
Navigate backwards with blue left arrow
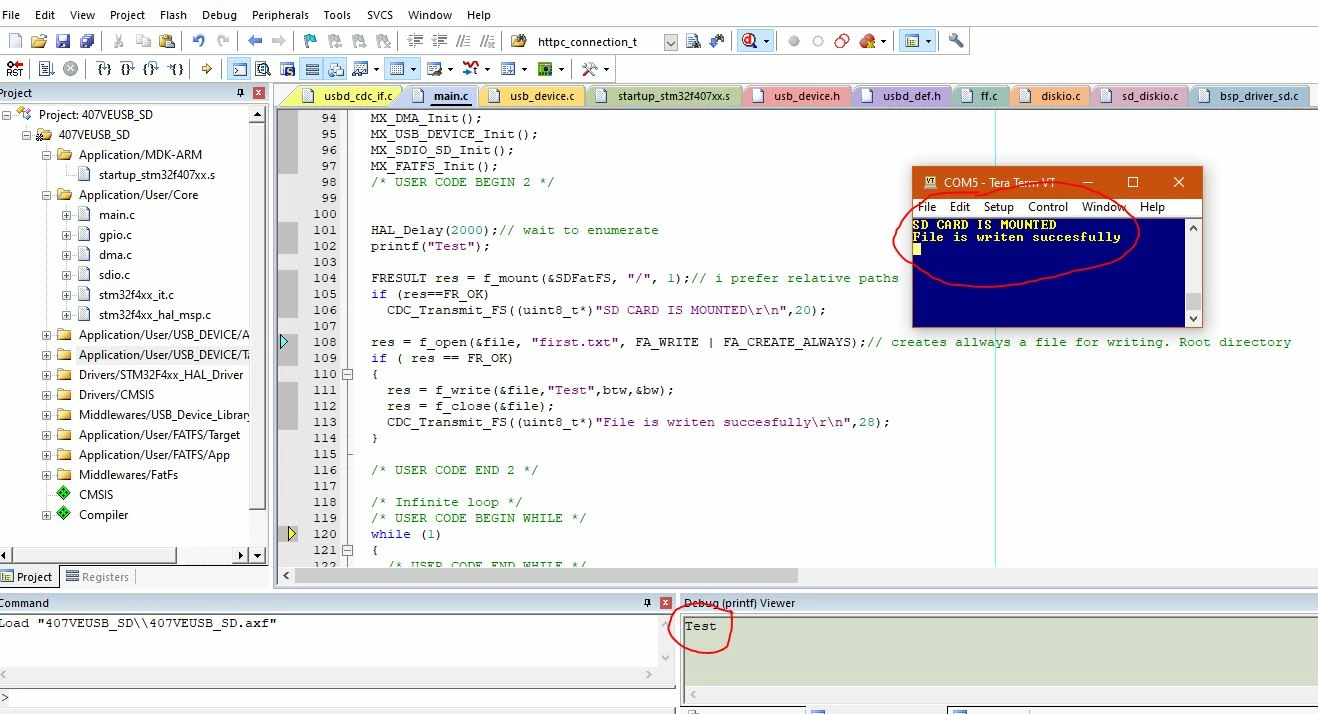point(255,41)
